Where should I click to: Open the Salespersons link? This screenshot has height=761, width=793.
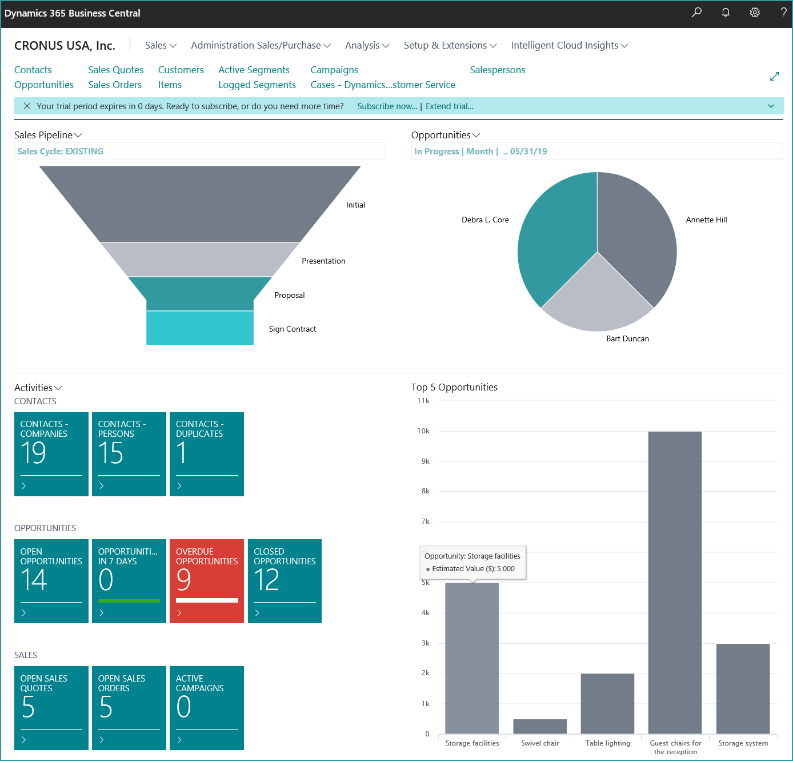click(498, 70)
